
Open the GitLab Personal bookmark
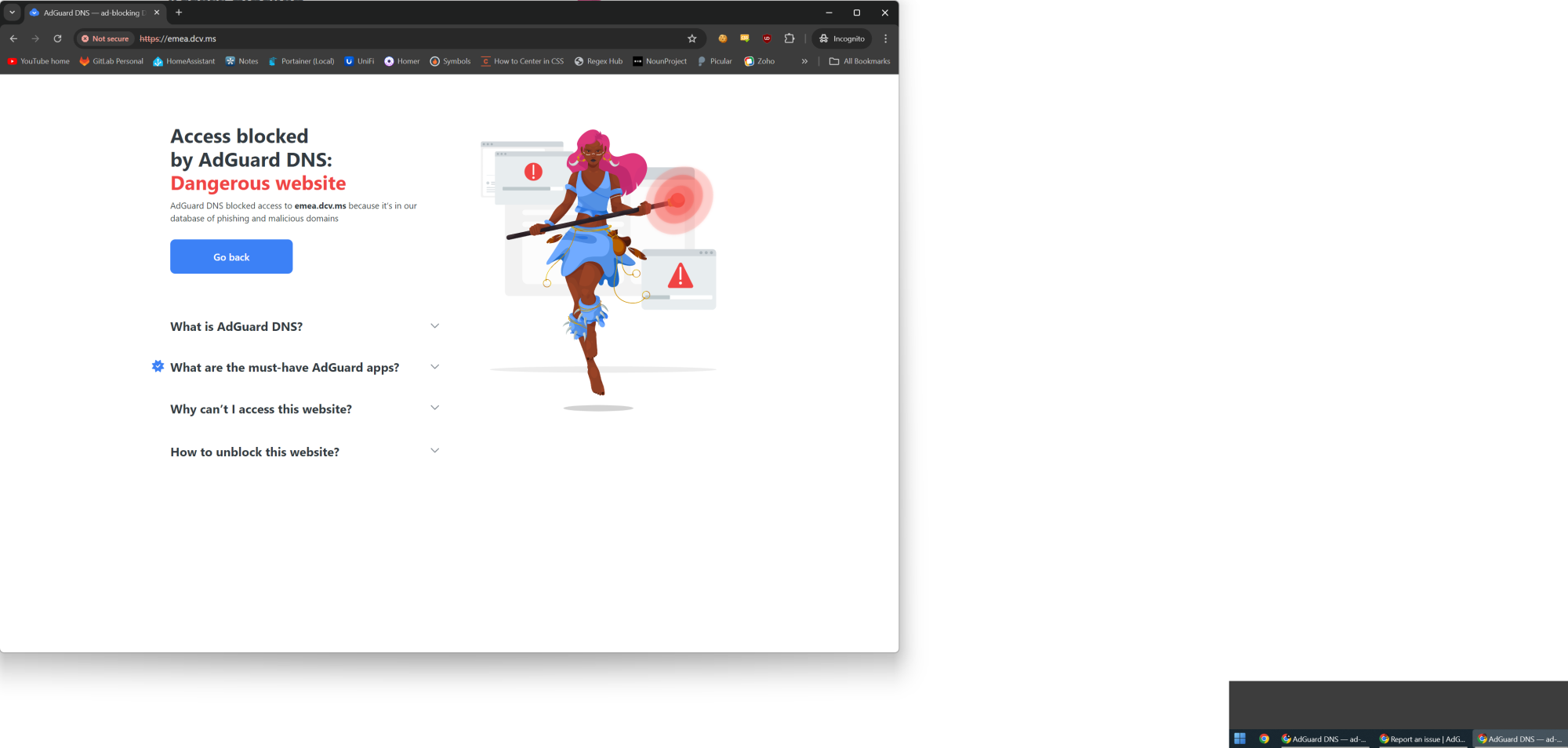coord(111,61)
